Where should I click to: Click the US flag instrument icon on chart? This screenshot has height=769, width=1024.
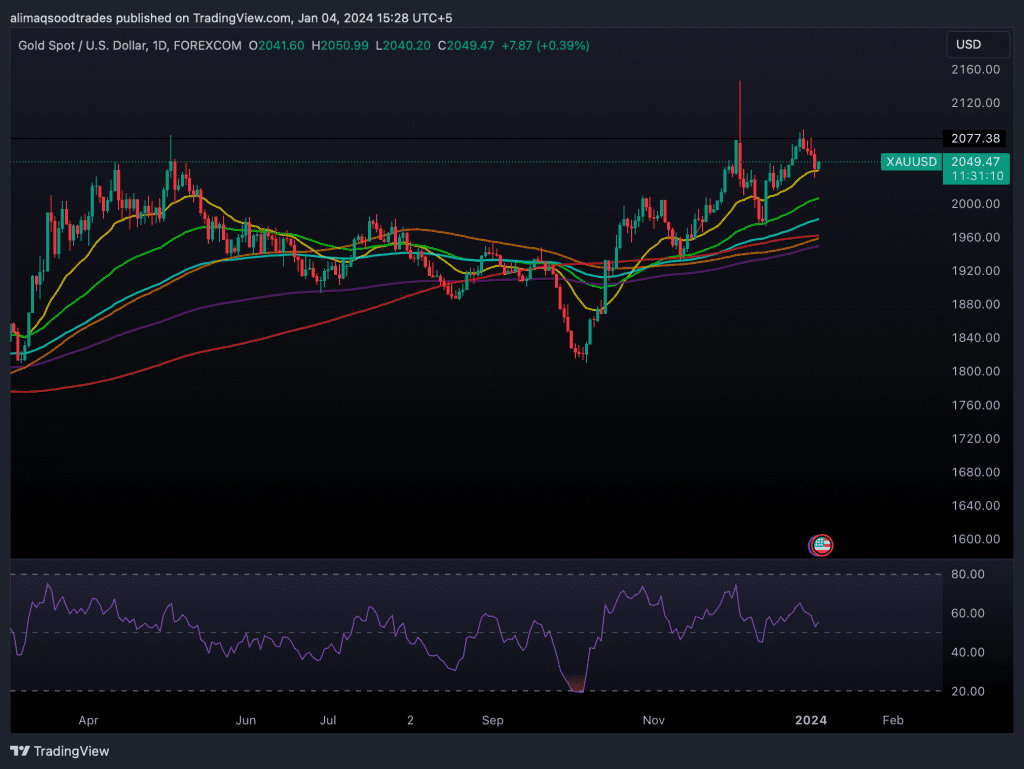(820, 545)
